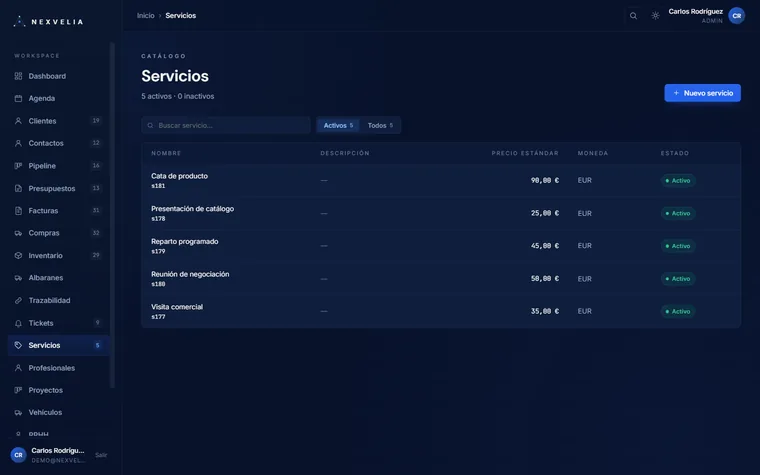Open Trazabilidad in the sidebar
760x475 pixels.
58,301
